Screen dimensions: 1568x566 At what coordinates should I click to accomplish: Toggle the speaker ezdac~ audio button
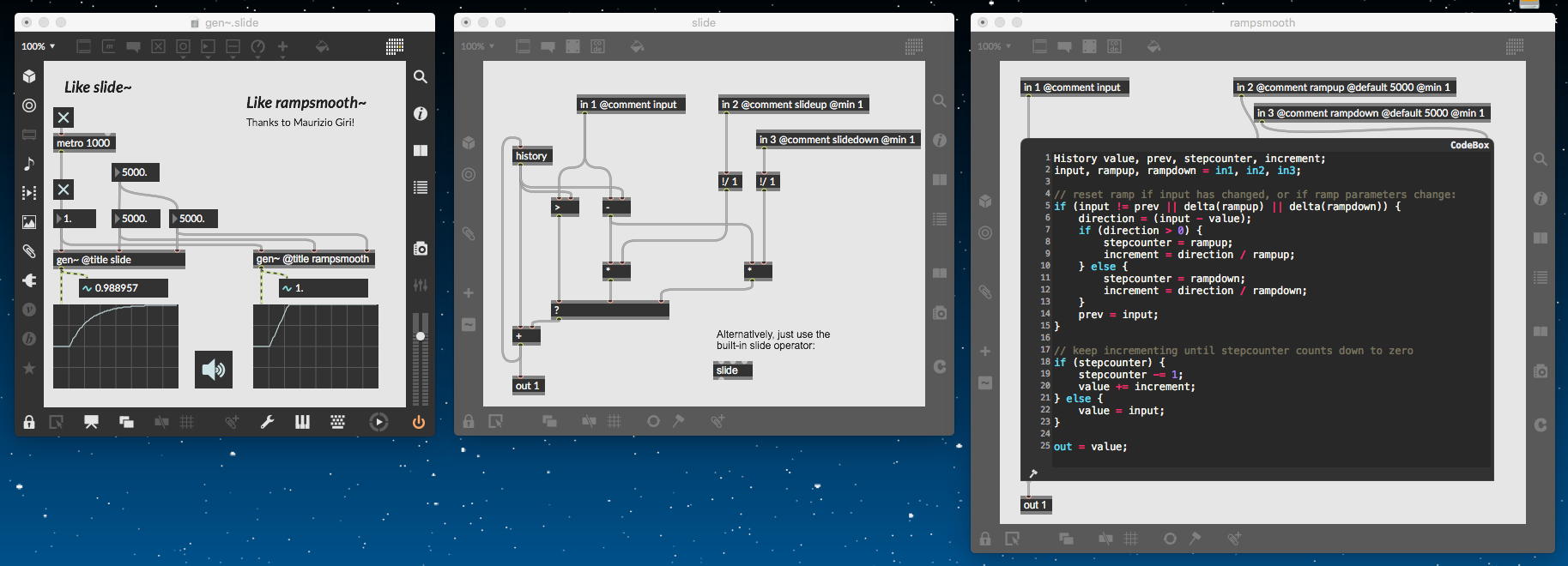pos(214,370)
